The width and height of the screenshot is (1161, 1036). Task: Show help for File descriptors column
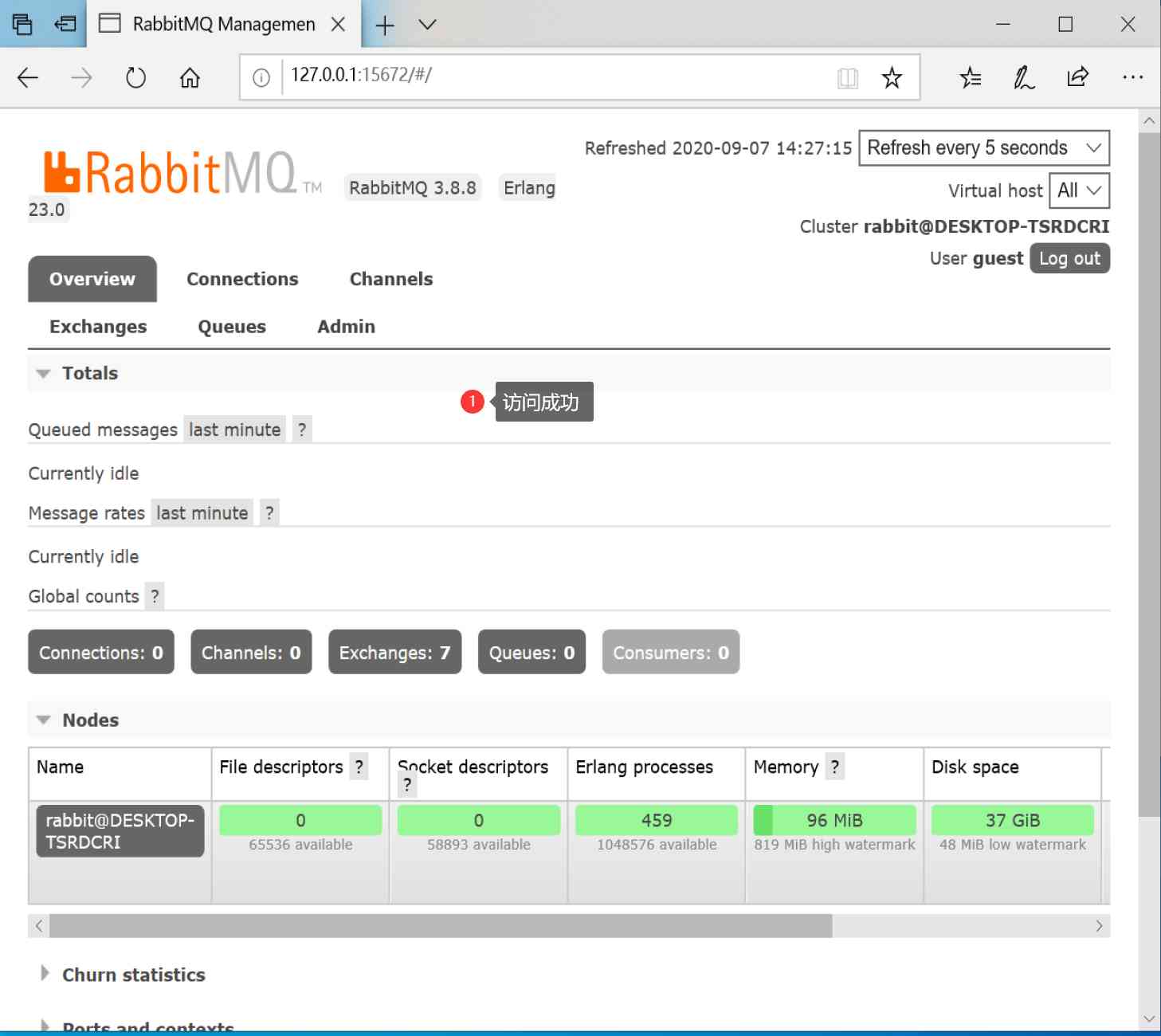click(359, 767)
